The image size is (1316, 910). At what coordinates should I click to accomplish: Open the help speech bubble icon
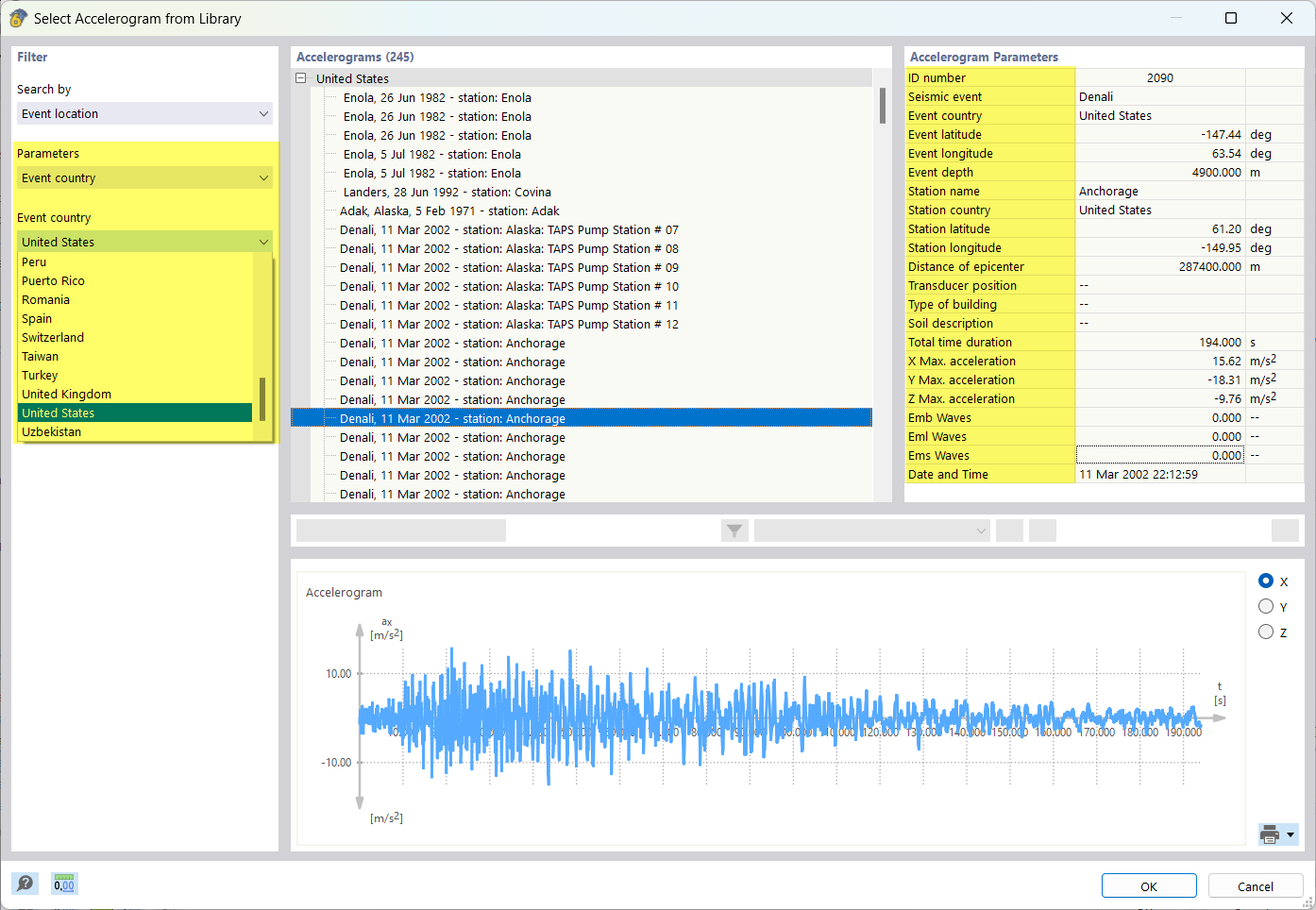tap(25, 884)
